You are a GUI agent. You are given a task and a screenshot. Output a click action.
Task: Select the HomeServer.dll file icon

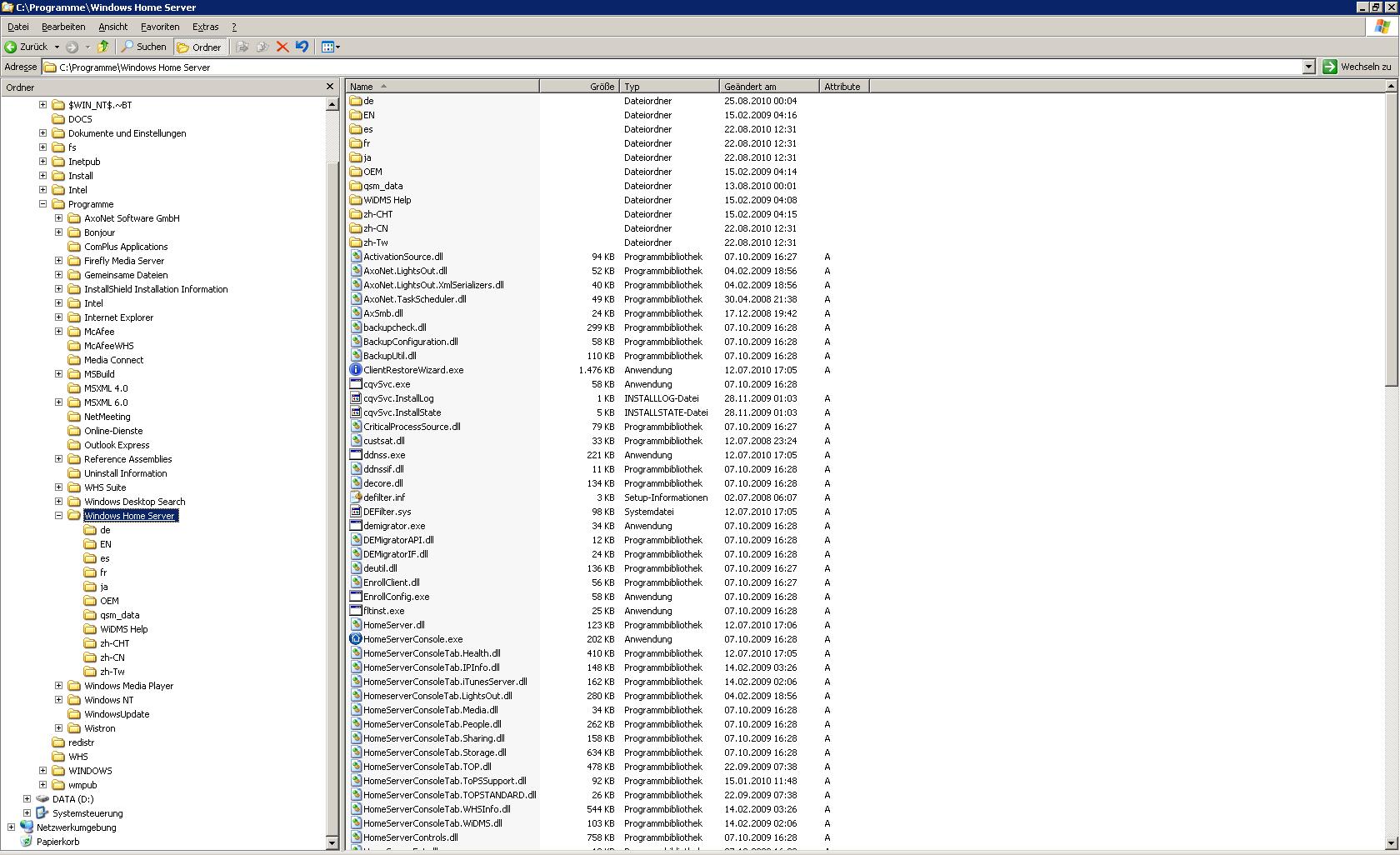click(356, 625)
